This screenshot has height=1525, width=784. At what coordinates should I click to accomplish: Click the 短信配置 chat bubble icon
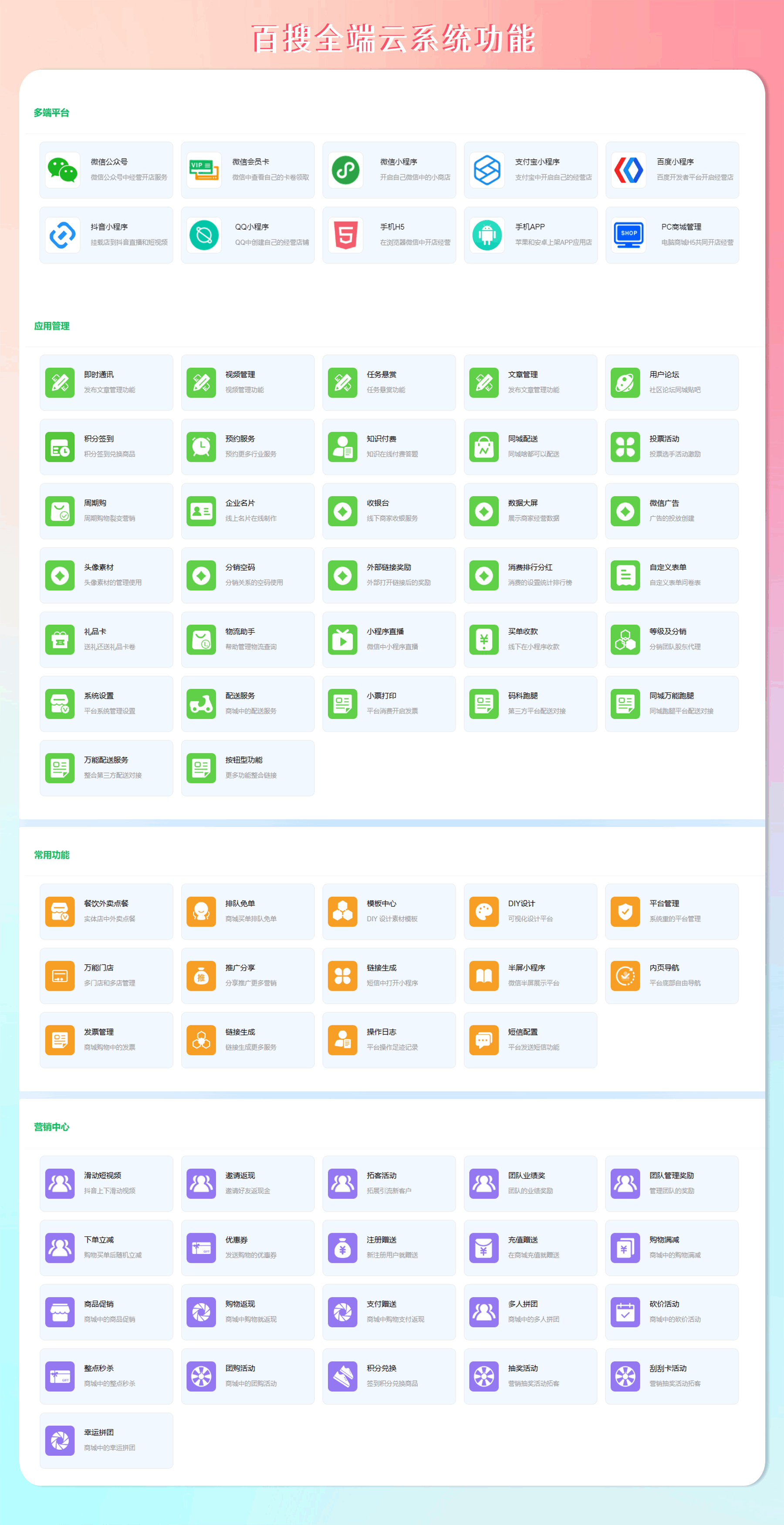tap(484, 1040)
